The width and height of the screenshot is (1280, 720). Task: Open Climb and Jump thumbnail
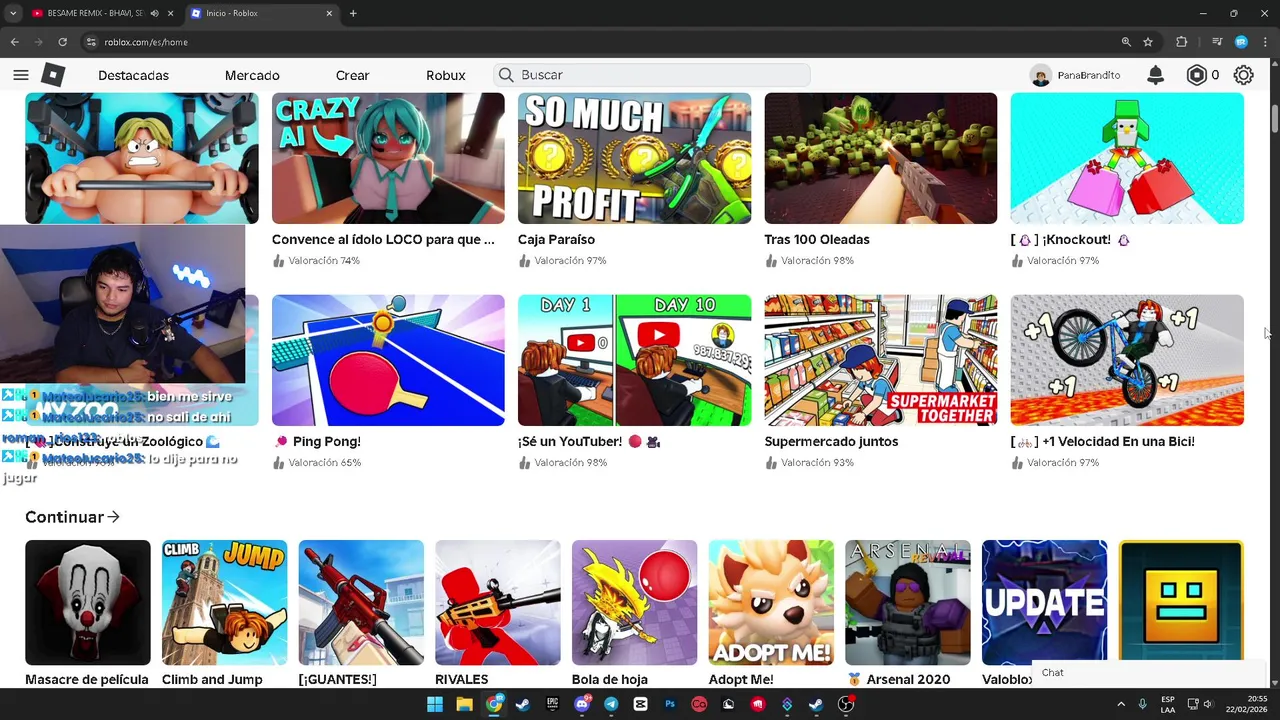(x=224, y=602)
